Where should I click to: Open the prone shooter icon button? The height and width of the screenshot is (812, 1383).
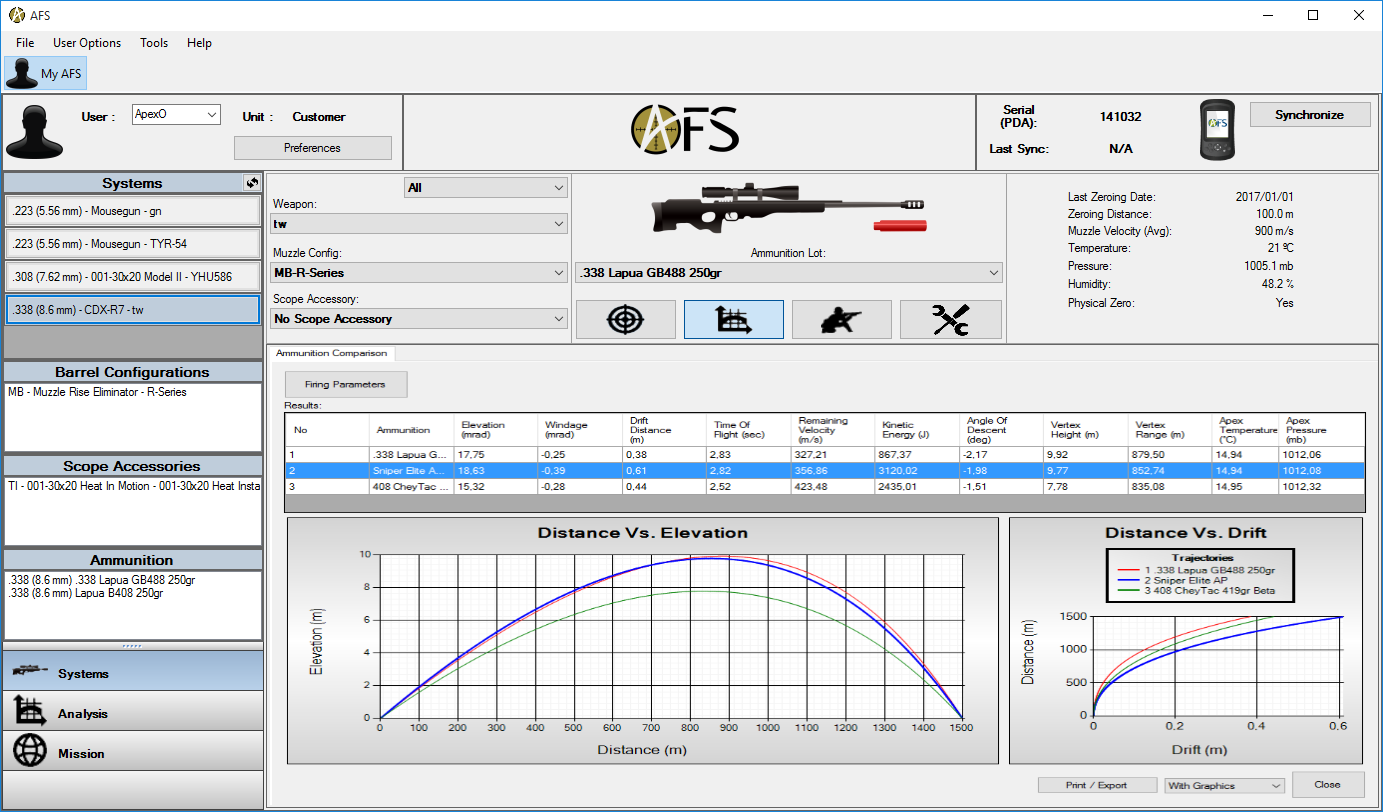tap(842, 319)
